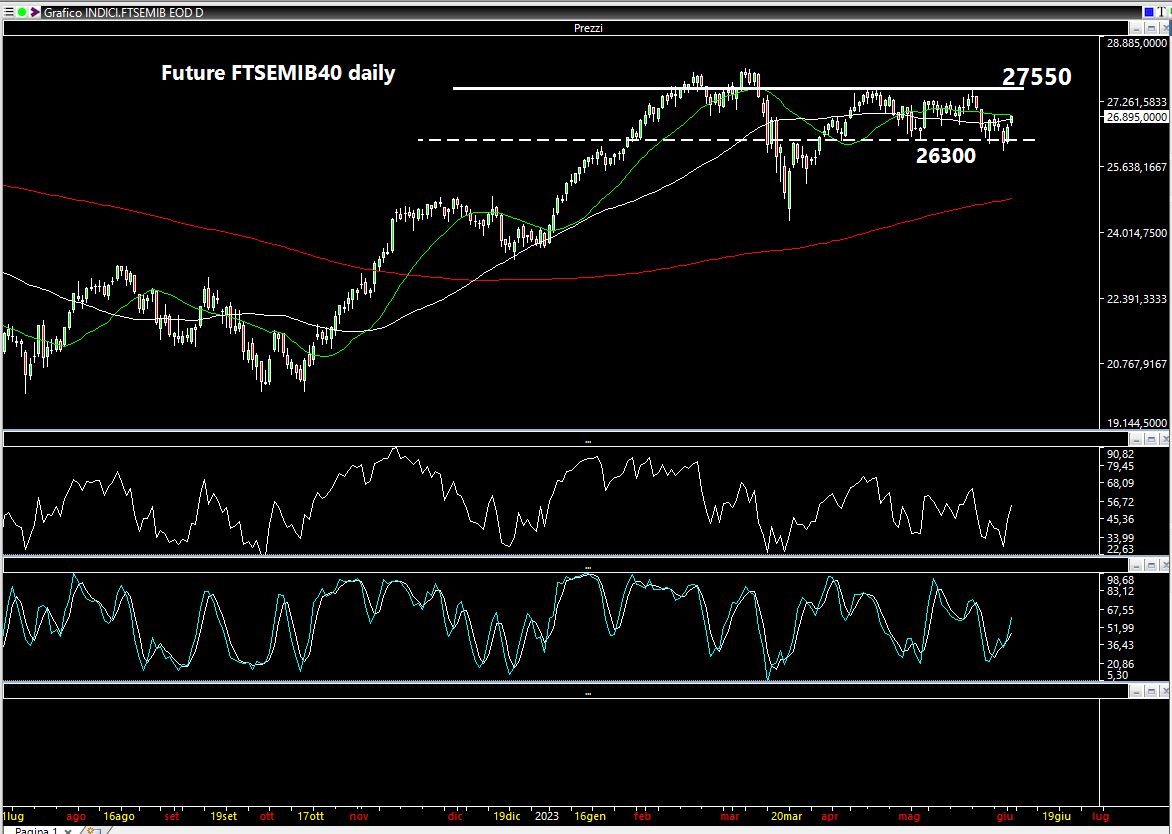Click the 51,99 stochastic scale value
1172x834 pixels.
click(x=1120, y=628)
